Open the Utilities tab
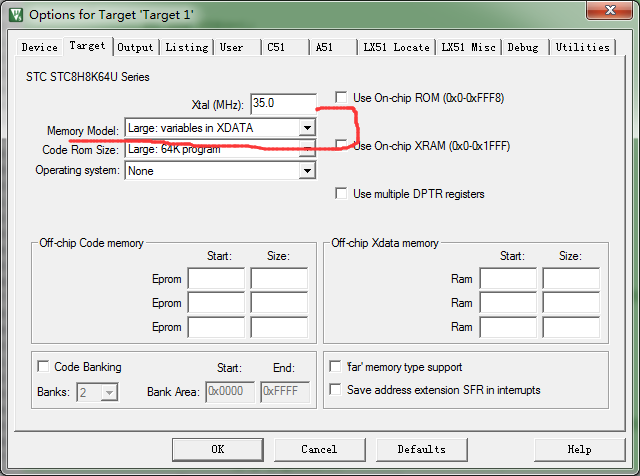Screen dimensions: 640x476 coord(582,47)
